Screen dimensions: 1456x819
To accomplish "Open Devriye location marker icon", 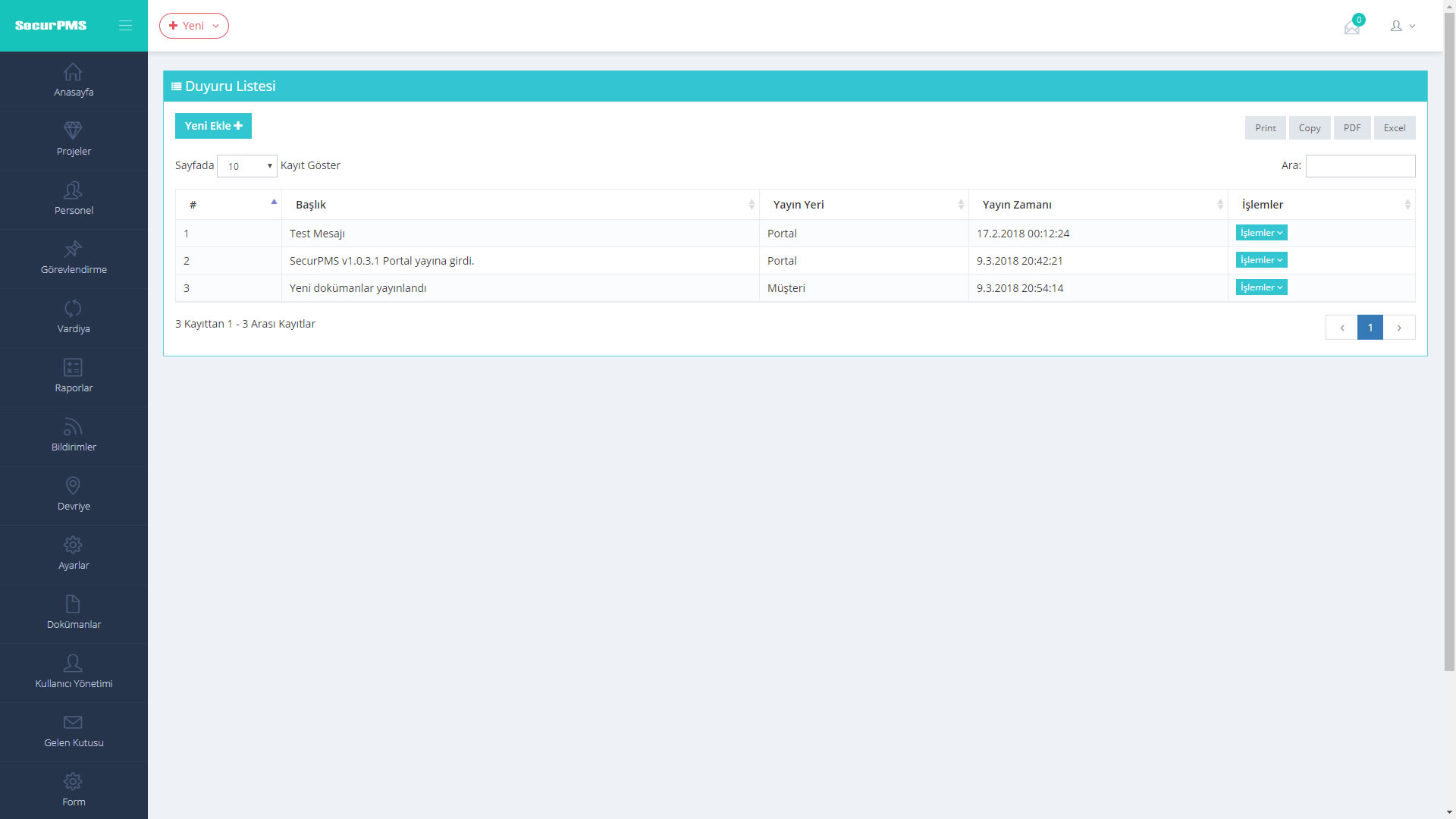I will [x=73, y=485].
